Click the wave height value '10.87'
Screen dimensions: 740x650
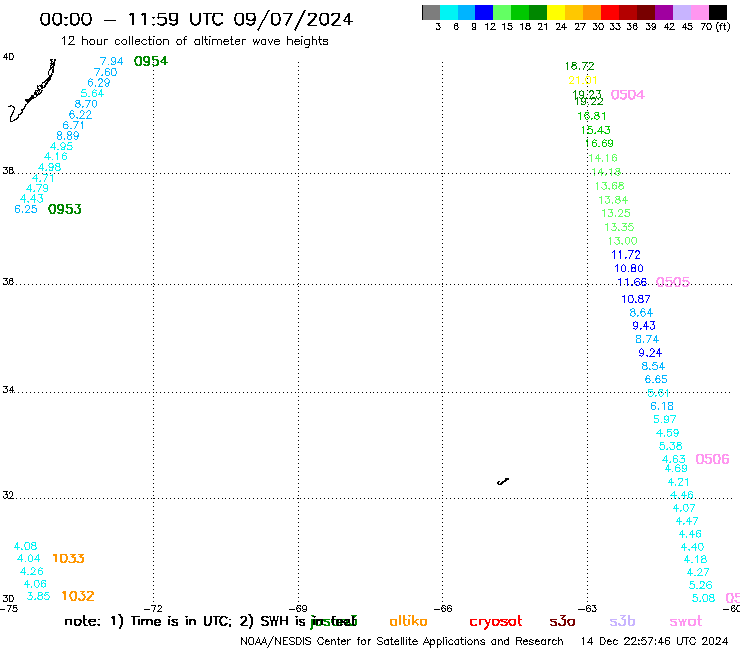pos(636,299)
